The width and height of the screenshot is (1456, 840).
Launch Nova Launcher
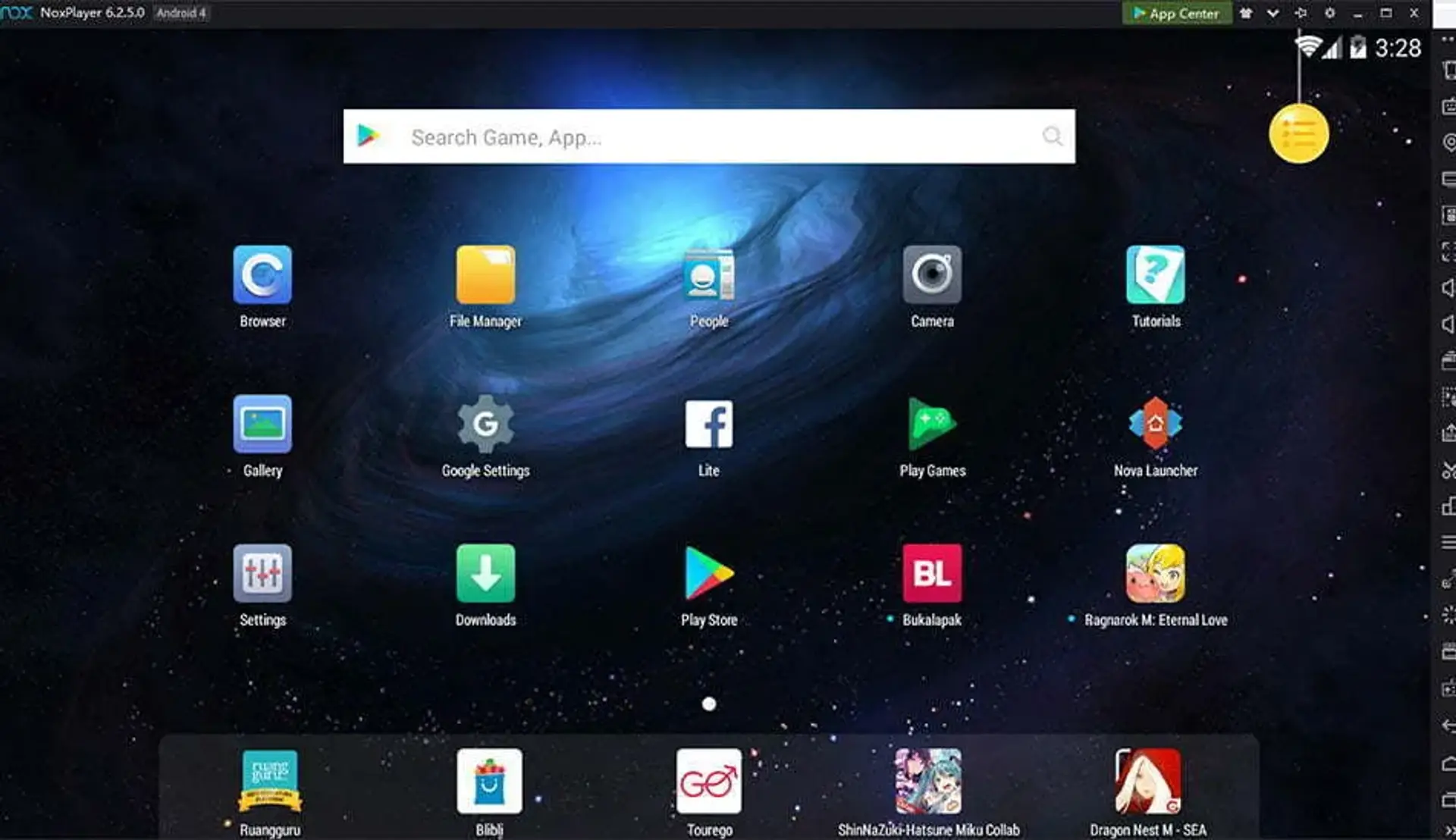pos(1155,424)
